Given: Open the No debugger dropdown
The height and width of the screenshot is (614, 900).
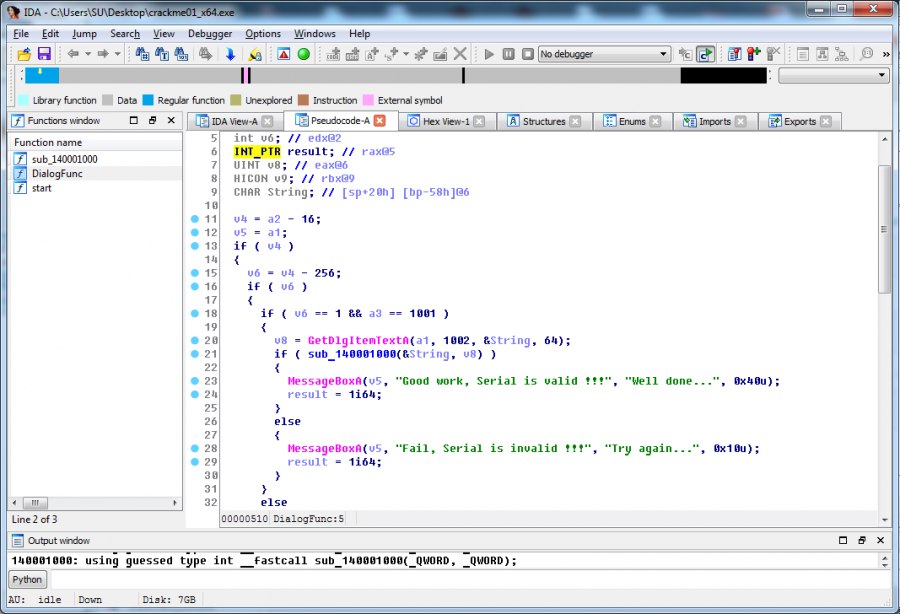Looking at the screenshot, I should click(x=604, y=54).
